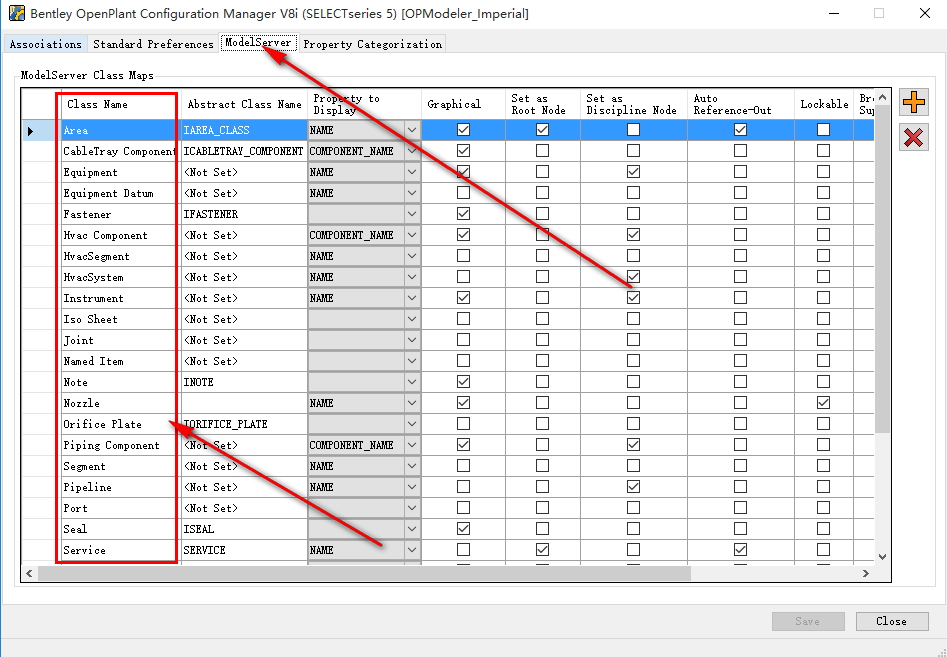Toggle Graphical checkbox for Fastener row
Viewport: 947px width, 657px height.
[x=463, y=214]
